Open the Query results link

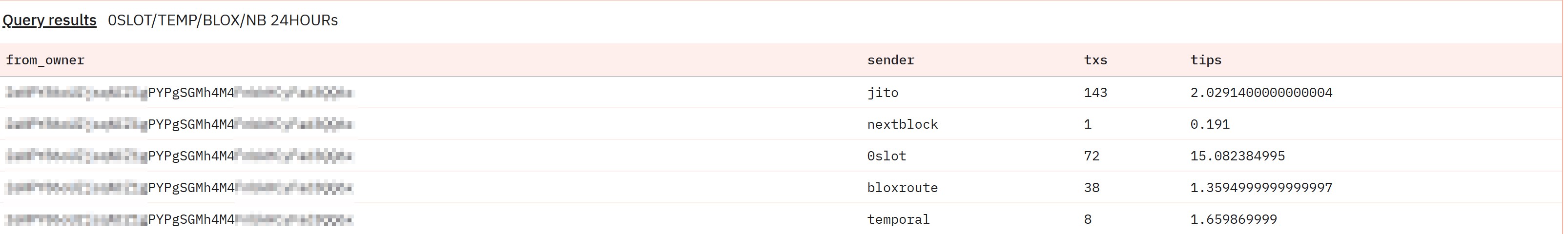point(49,20)
